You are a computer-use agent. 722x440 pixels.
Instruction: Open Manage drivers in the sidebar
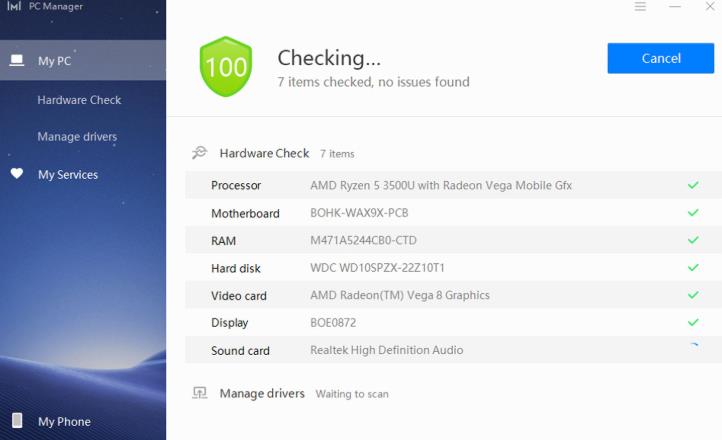77,137
